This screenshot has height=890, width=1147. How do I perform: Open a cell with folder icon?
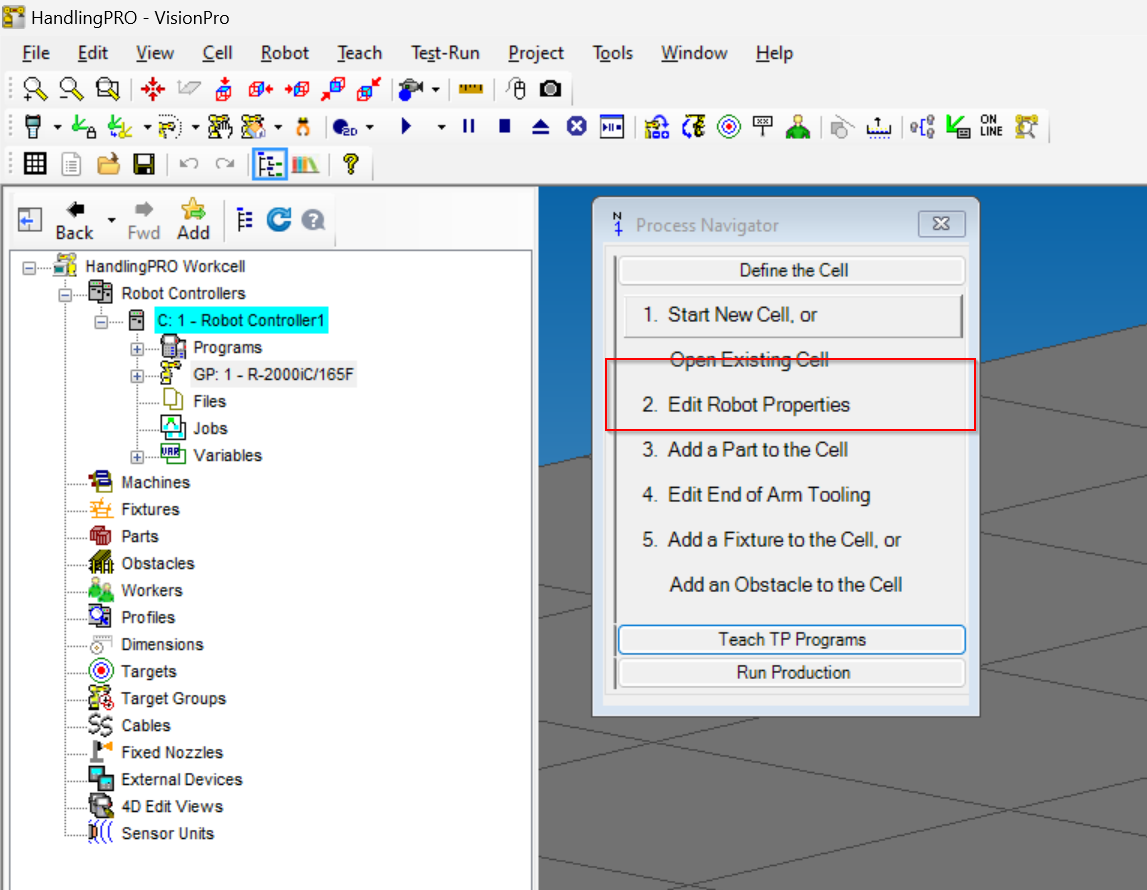coord(108,164)
